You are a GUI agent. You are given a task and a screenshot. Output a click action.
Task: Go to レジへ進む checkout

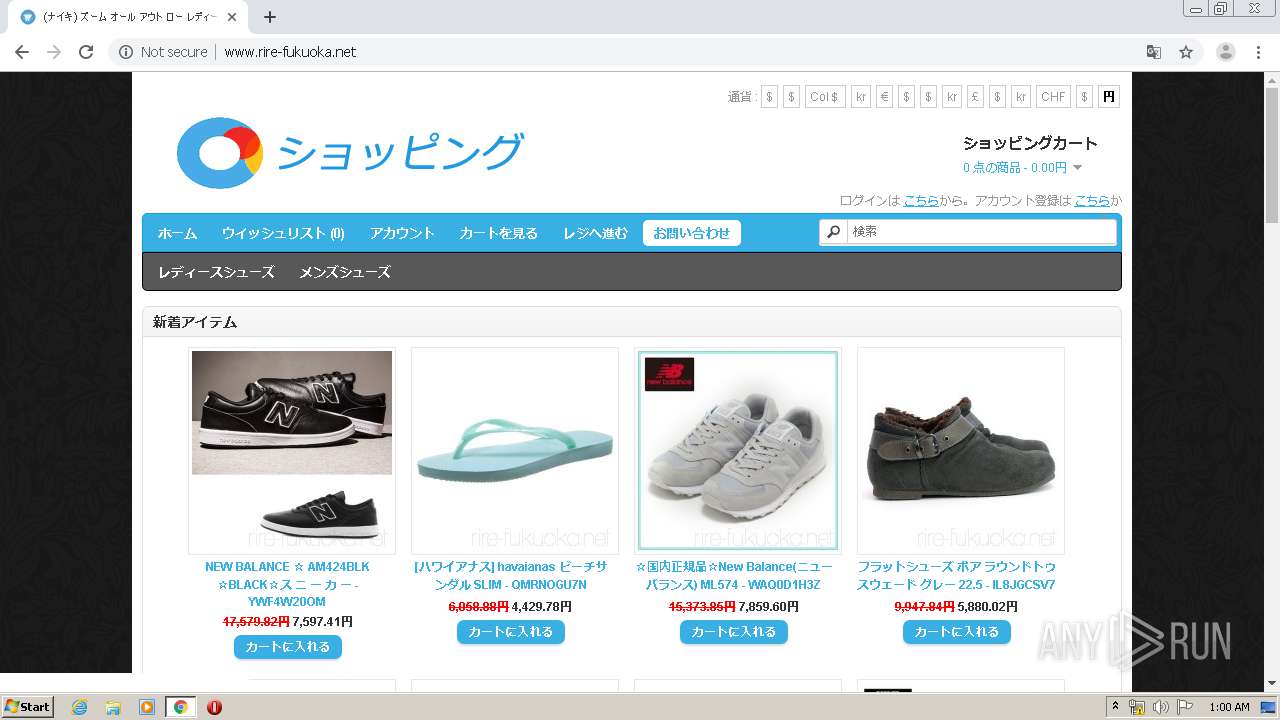pyautogui.click(x=595, y=233)
